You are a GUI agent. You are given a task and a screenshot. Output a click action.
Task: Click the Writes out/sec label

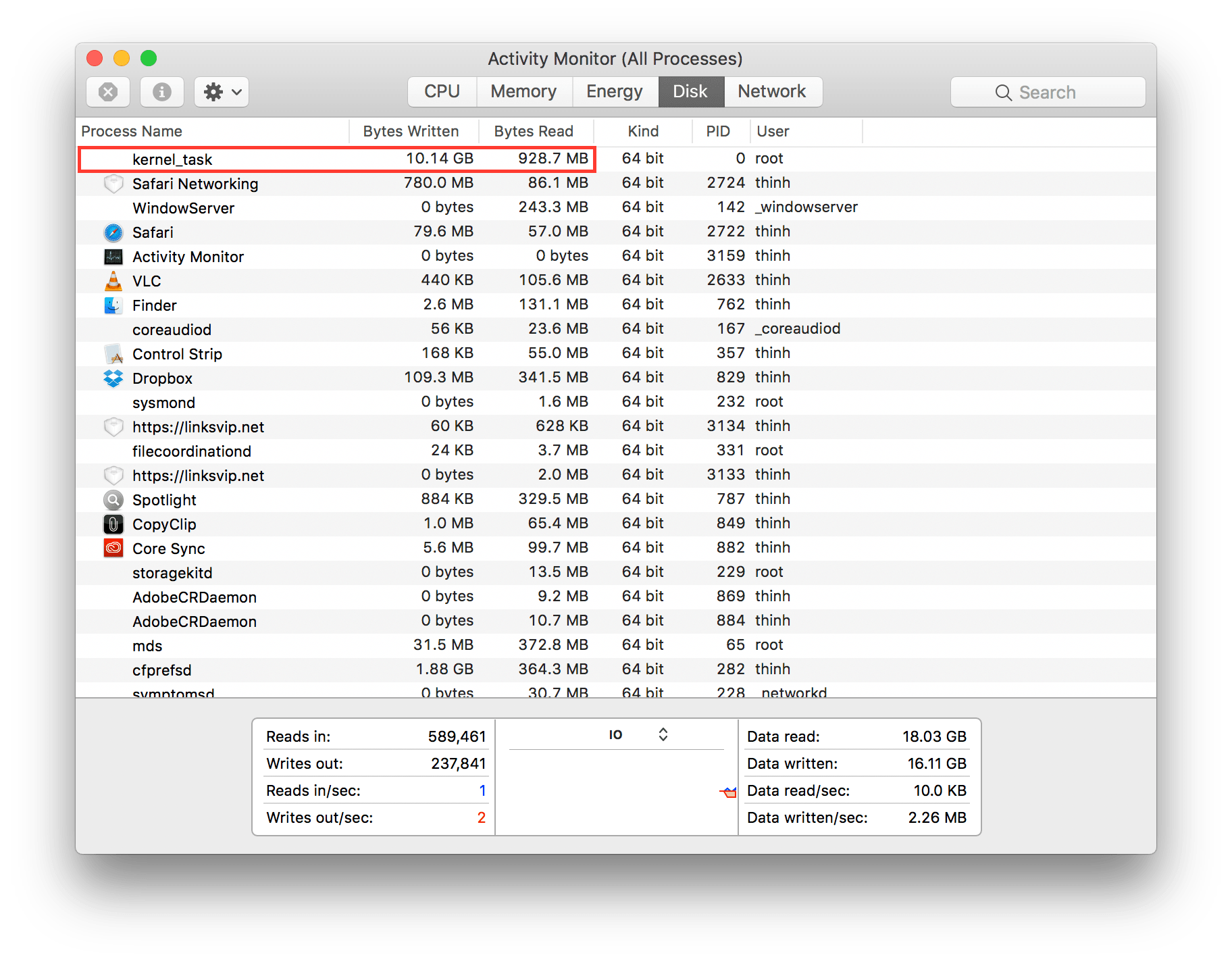pyautogui.click(x=319, y=817)
